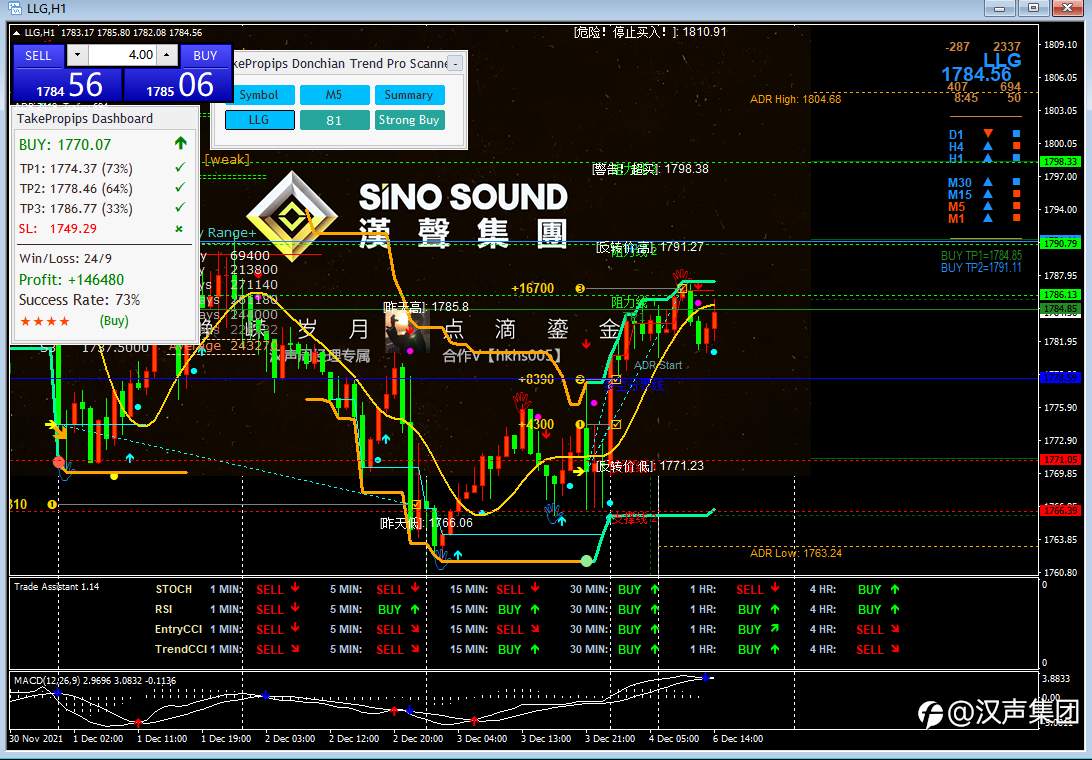Click the TrendCCI 1 HR BUY cell
This screenshot has width=1092, height=760.
click(758, 649)
